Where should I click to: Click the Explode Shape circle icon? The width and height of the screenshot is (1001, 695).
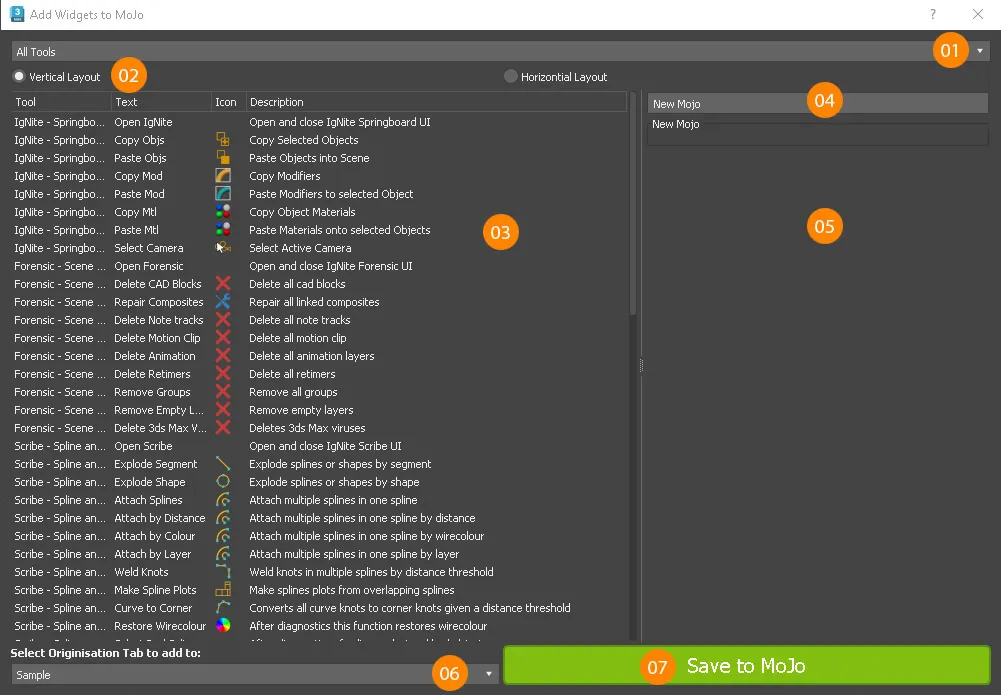(223, 482)
